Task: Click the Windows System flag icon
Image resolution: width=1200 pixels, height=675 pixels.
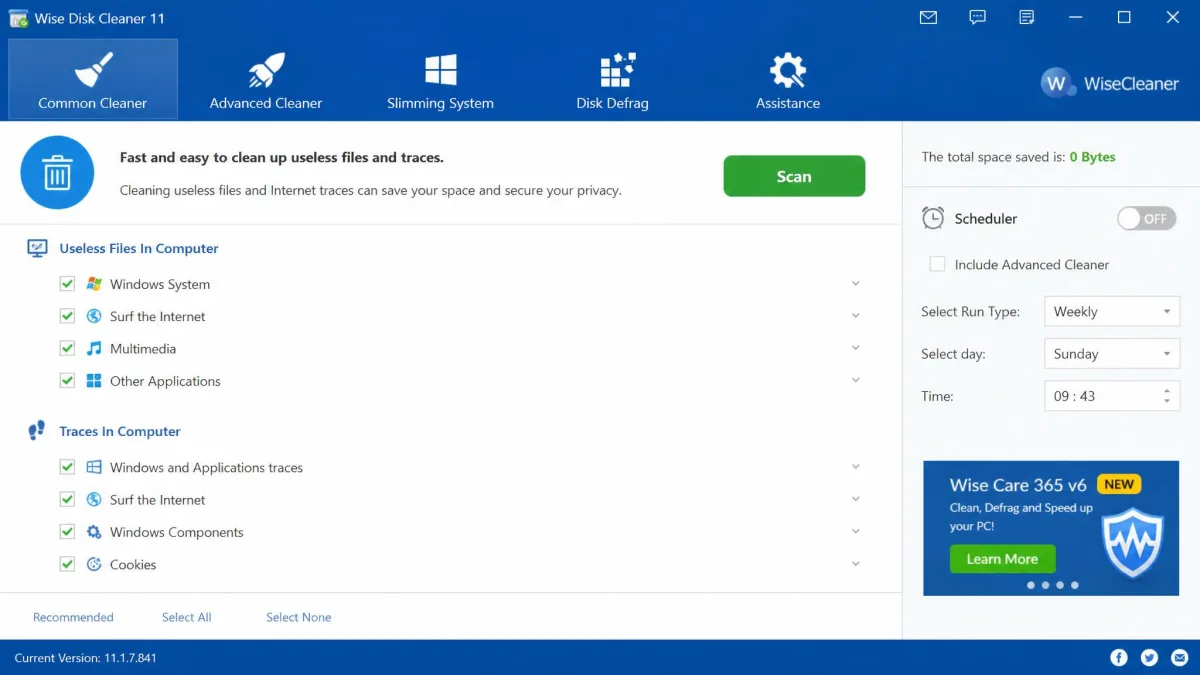Action: 94,284
